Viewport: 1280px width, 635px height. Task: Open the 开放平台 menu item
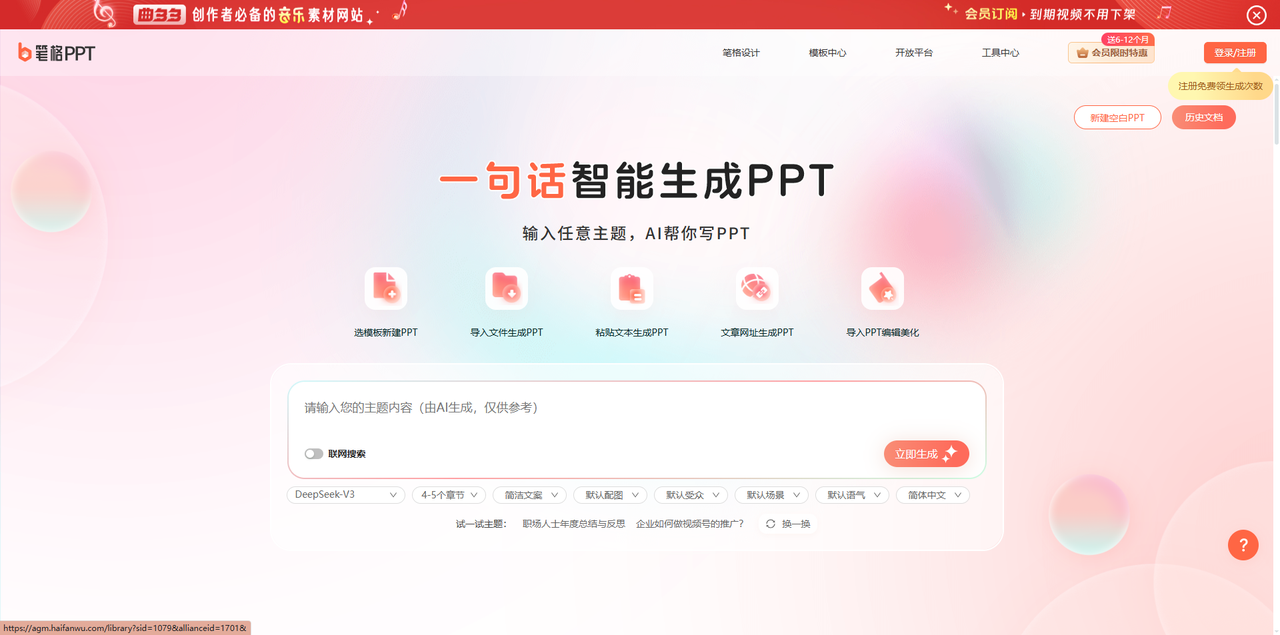click(x=914, y=53)
